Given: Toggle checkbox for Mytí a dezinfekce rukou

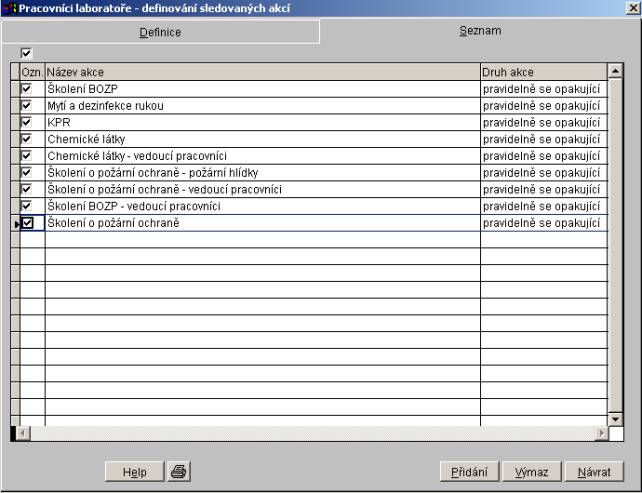Looking at the screenshot, I should (x=27, y=106).
